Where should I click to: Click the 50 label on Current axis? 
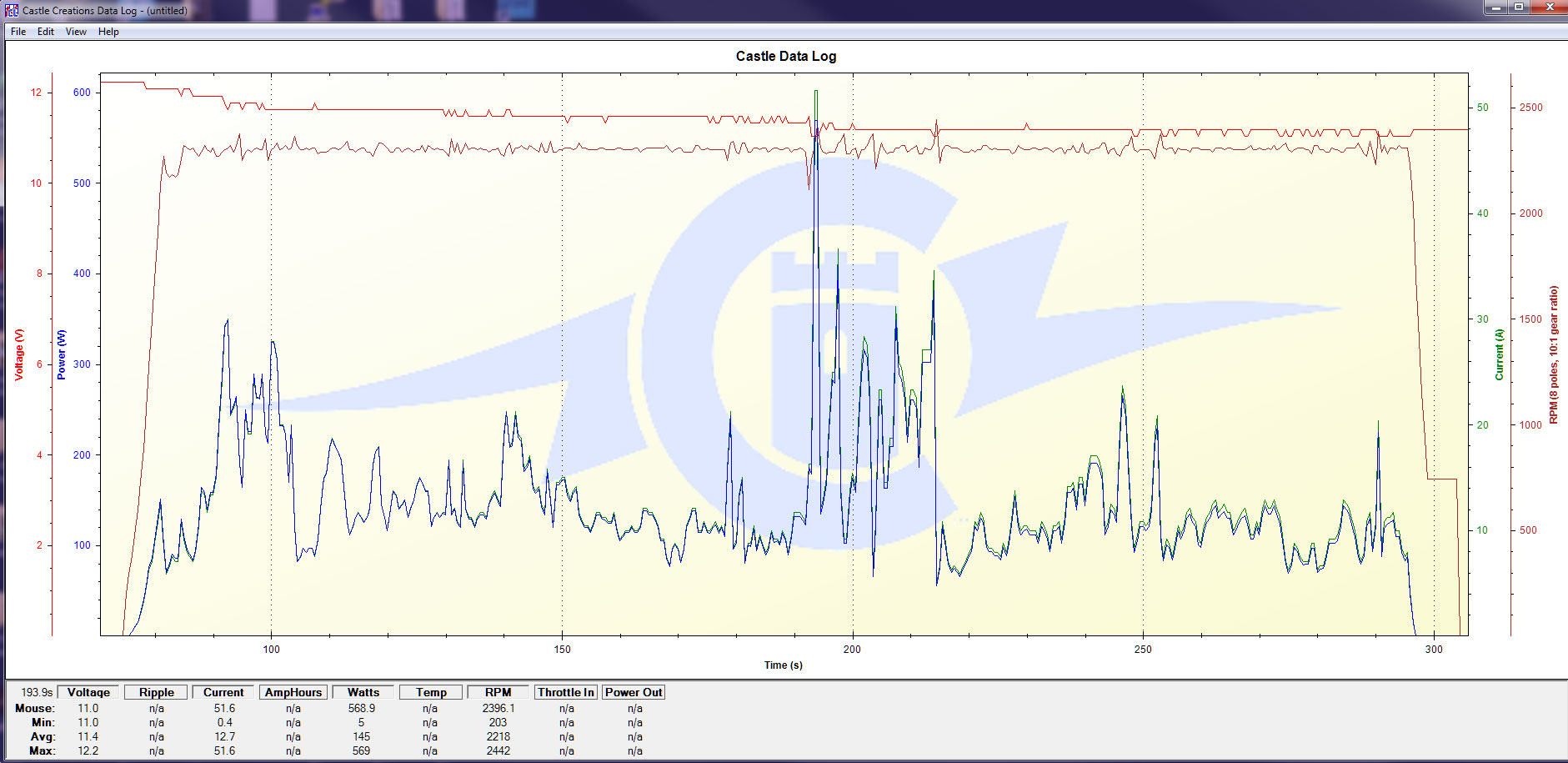1482,108
